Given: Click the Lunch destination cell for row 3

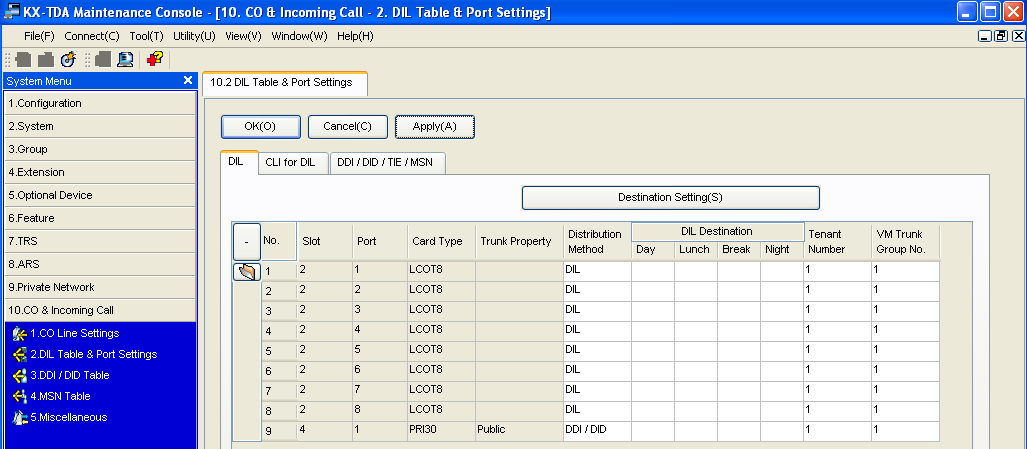Looking at the screenshot, I should coord(696,311).
